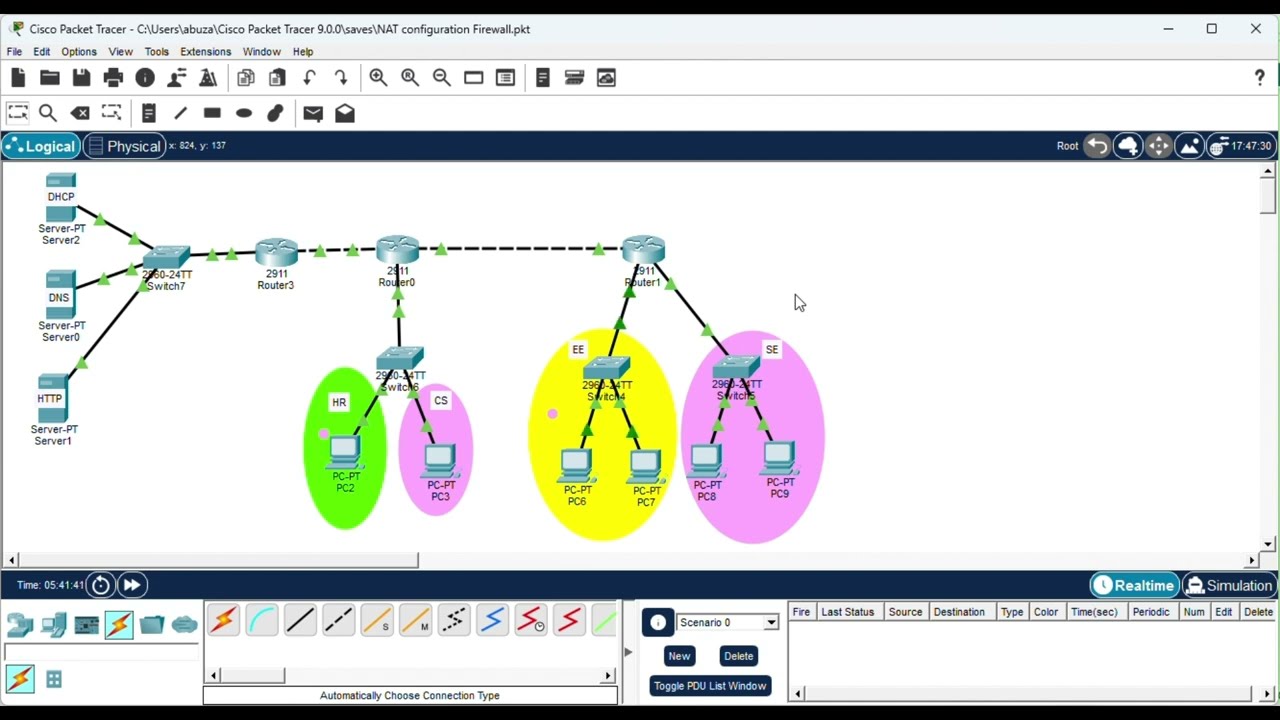The width and height of the screenshot is (1280, 720).
Task: Open the File menu
Action: [14, 52]
